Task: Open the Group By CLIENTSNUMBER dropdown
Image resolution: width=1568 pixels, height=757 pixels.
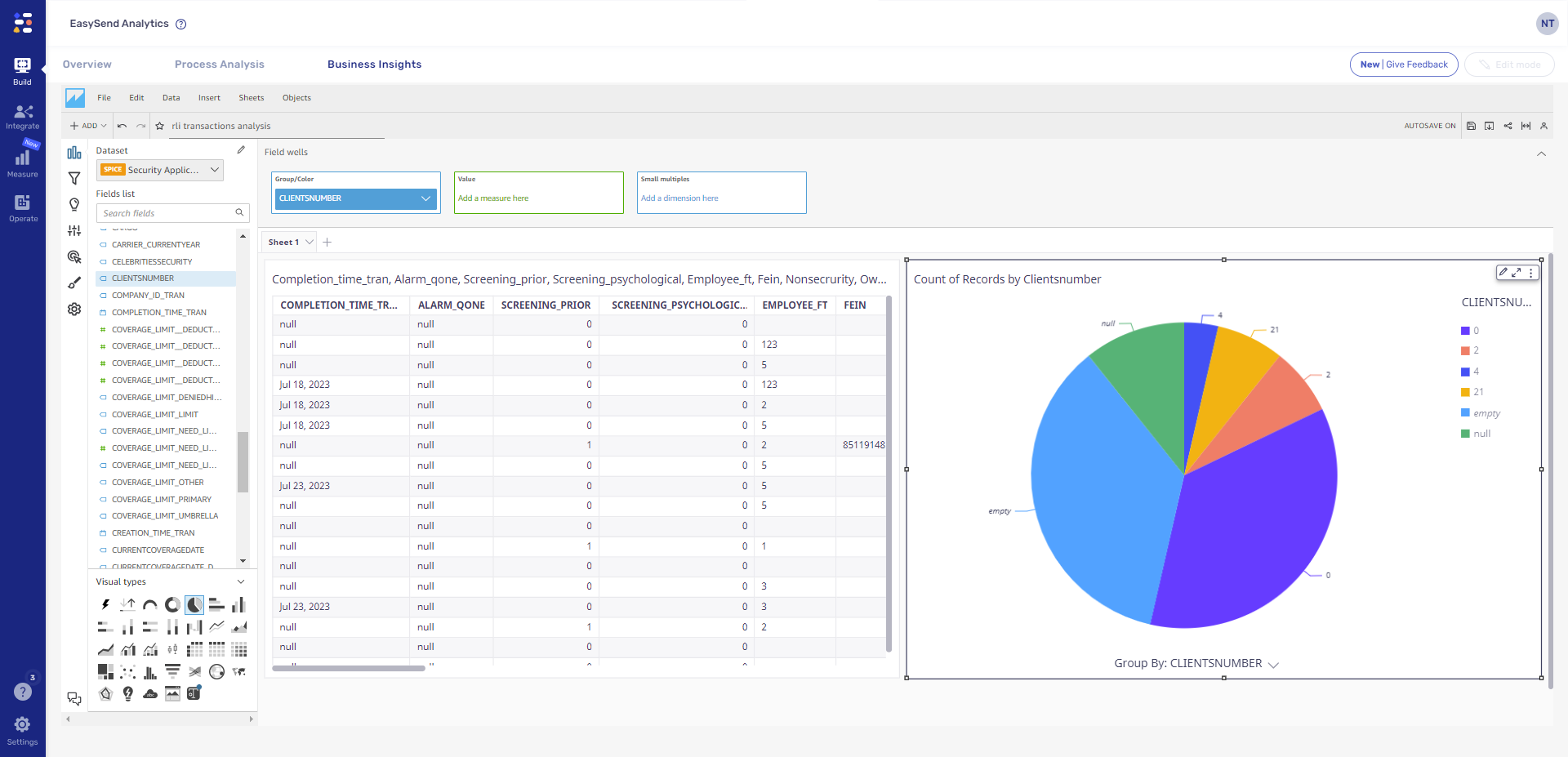Action: (1275, 664)
